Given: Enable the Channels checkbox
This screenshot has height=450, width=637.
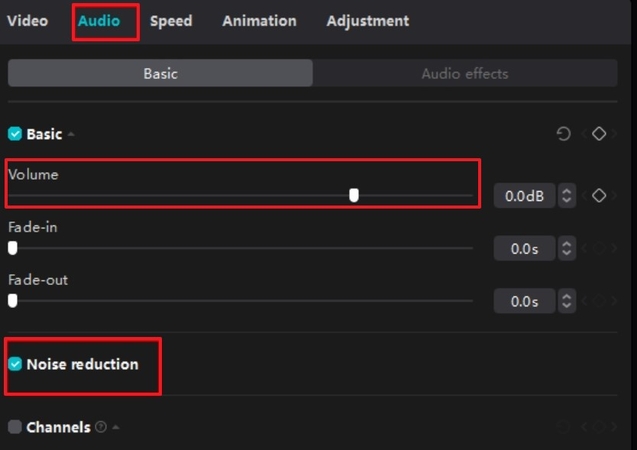Looking at the screenshot, I should coord(15,427).
